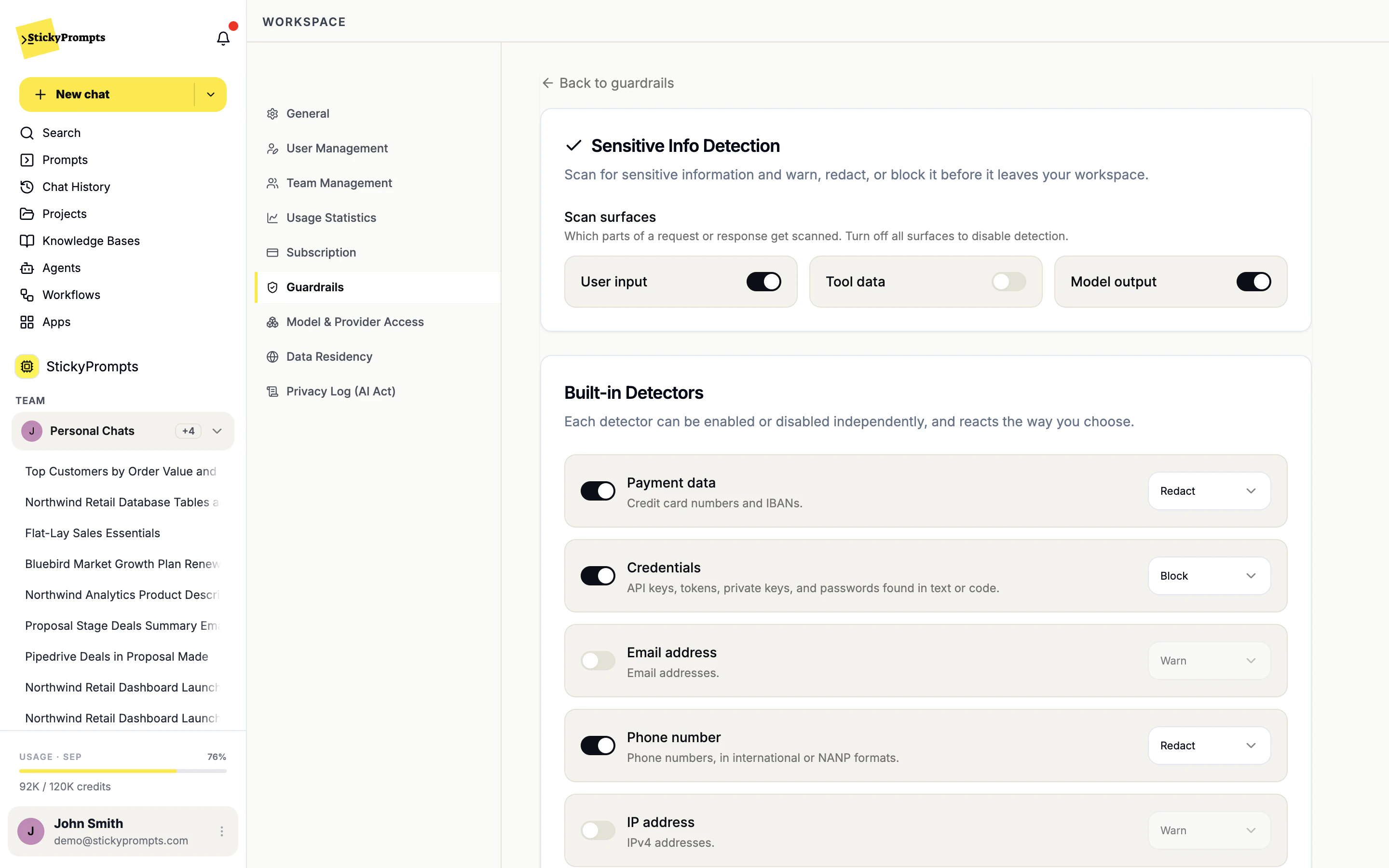
Task: Open the Credentials Block dropdown
Action: coord(1210,576)
